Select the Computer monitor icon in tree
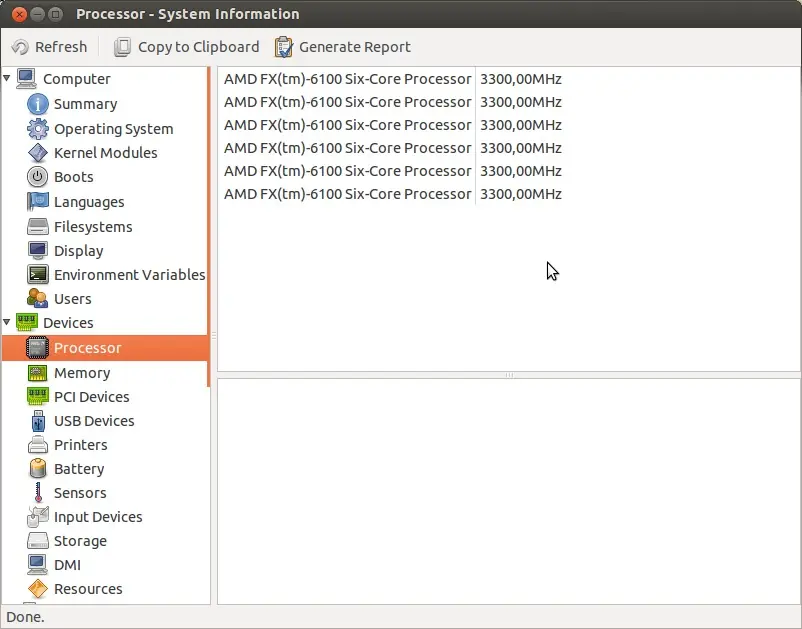The height and width of the screenshot is (629, 802). point(27,79)
